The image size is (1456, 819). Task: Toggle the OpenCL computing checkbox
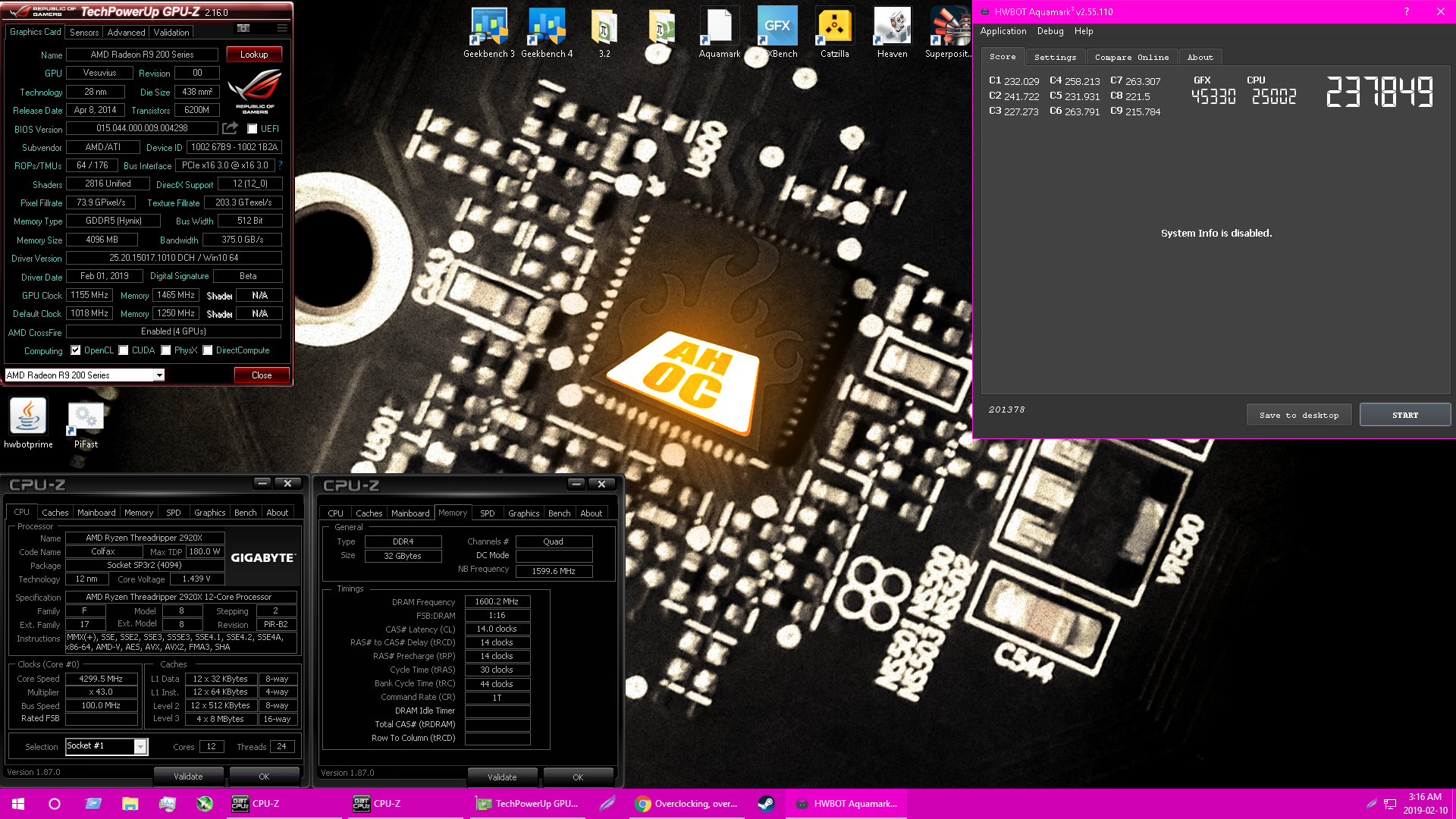[76, 350]
